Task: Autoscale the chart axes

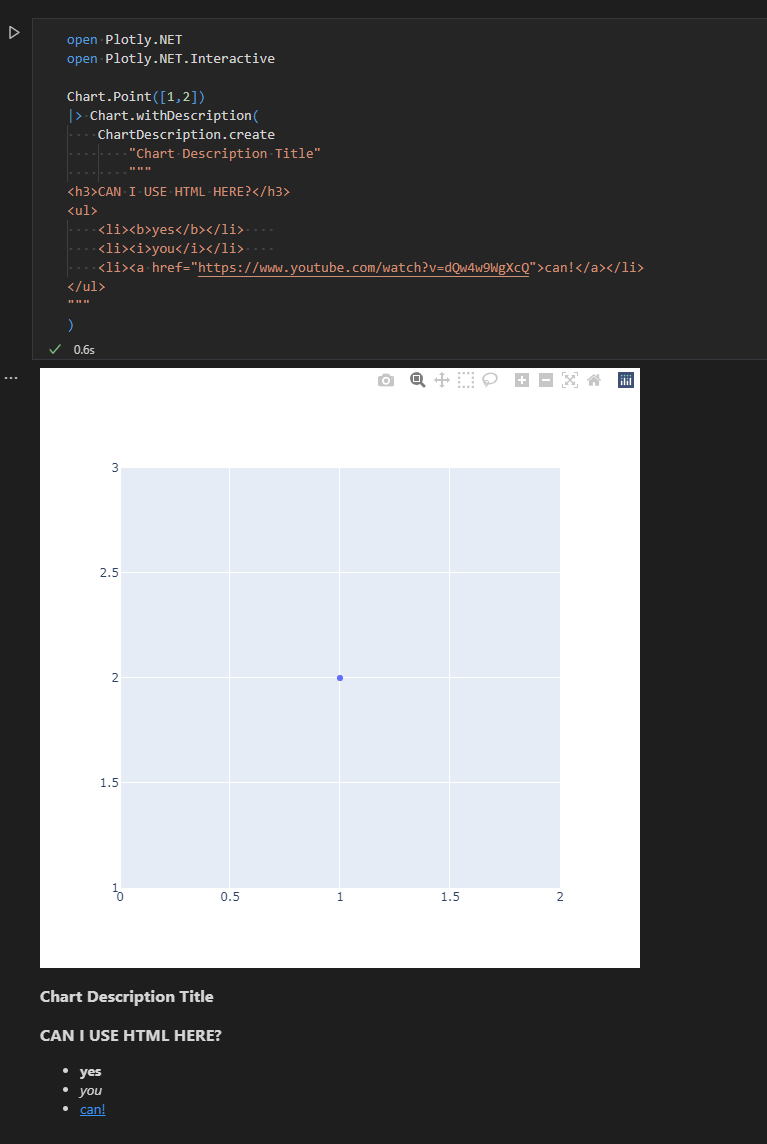Action: pos(569,380)
